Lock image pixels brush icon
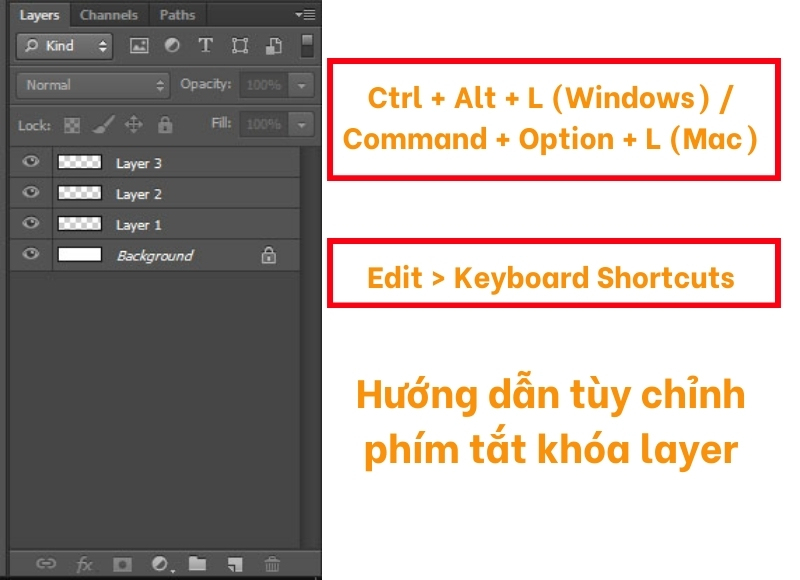 (x=103, y=124)
